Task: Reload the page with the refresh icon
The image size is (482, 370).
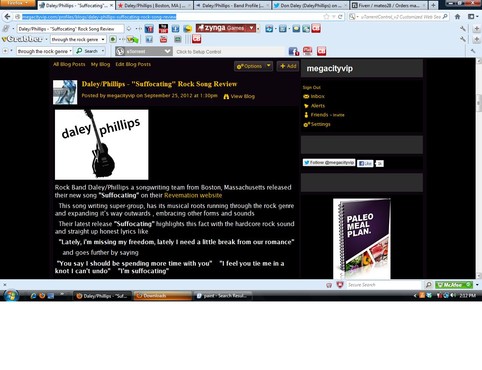Action: [340, 17]
